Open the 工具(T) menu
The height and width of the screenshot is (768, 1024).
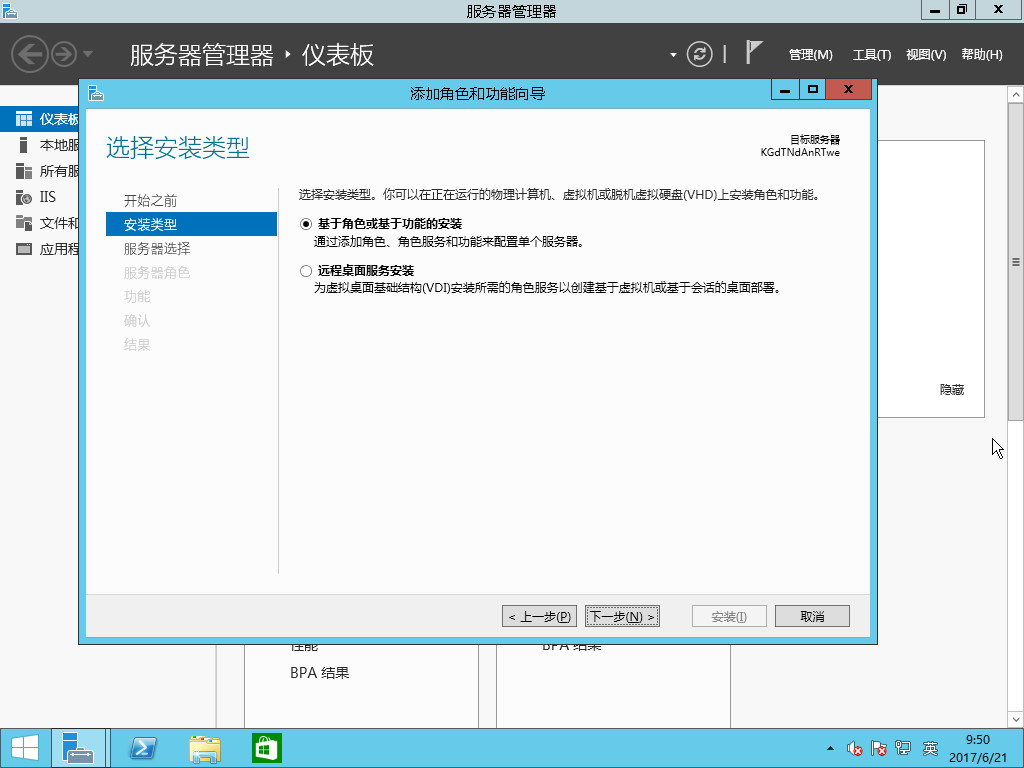click(x=871, y=55)
